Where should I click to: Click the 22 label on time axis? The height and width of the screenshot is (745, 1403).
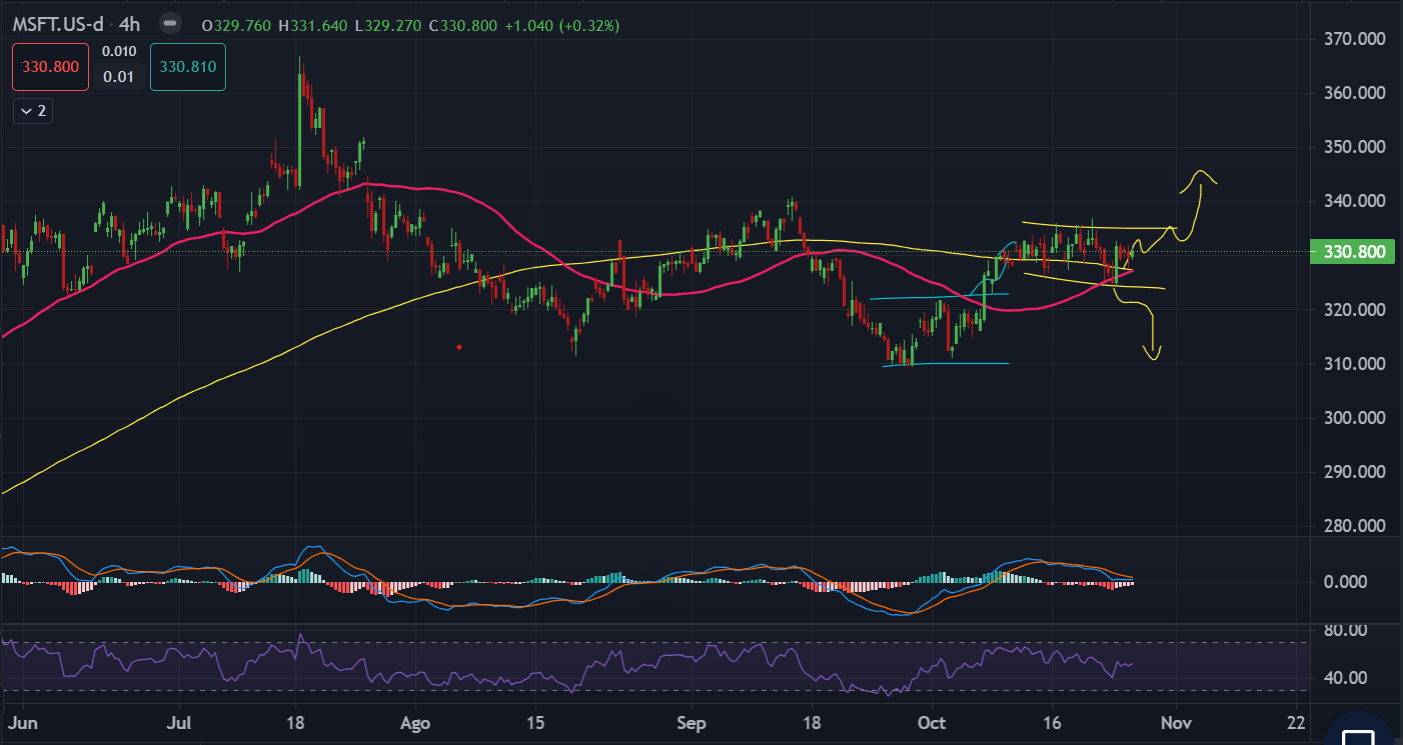point(1296,722)
